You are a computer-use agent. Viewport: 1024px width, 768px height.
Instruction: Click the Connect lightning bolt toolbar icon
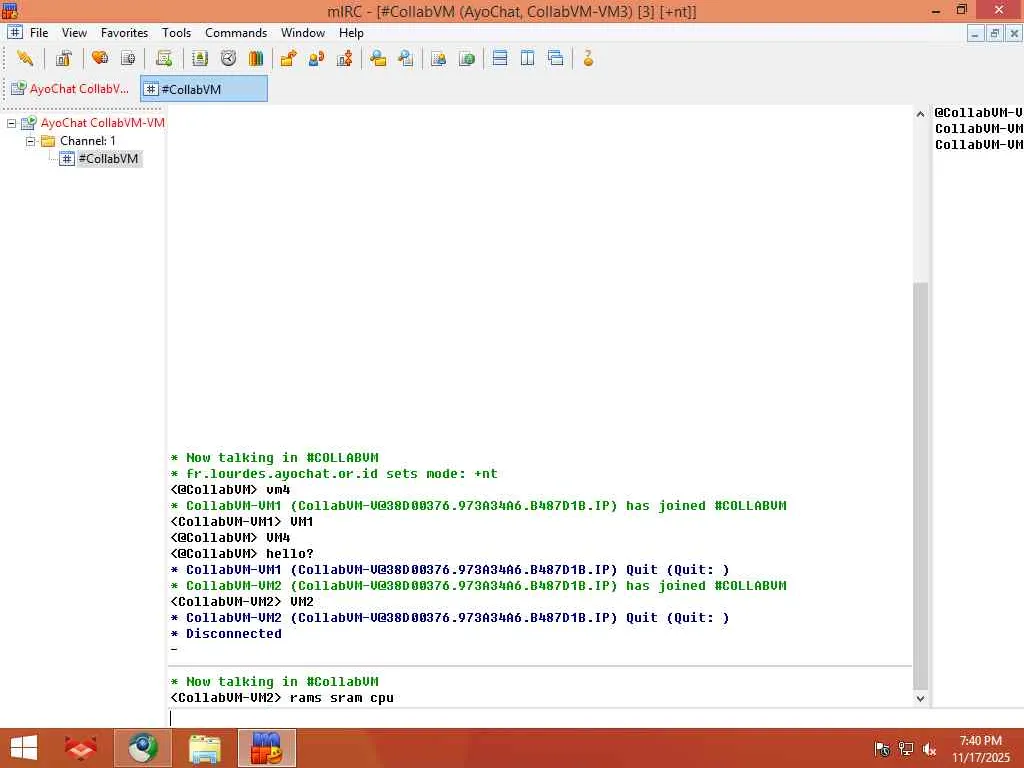point(25,59)
